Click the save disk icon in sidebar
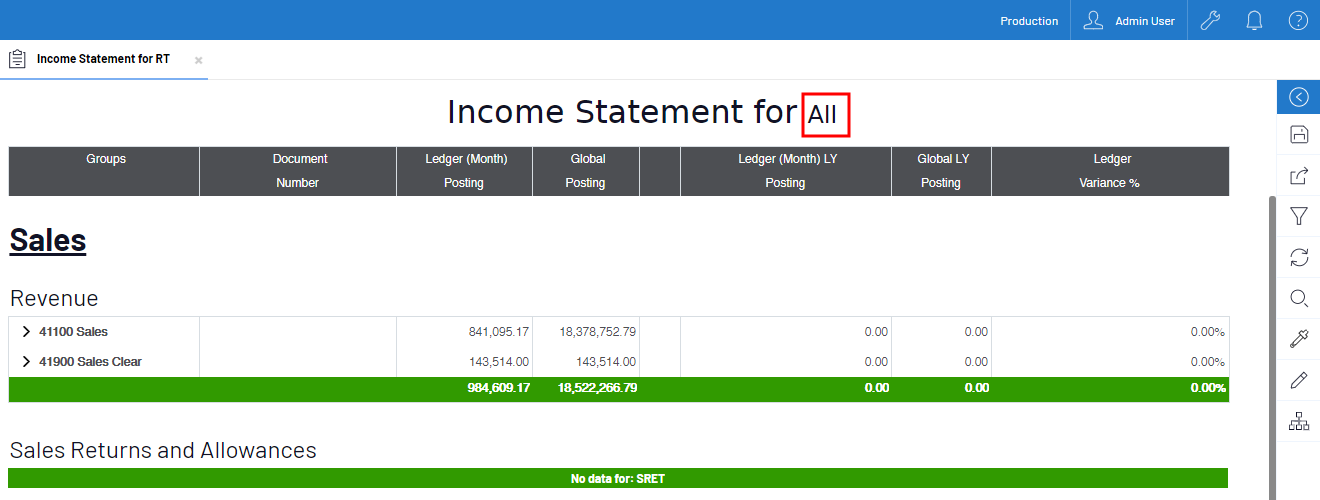Screen dimensions: 1320x500 pyautogui.click(x=1298, y=135)
